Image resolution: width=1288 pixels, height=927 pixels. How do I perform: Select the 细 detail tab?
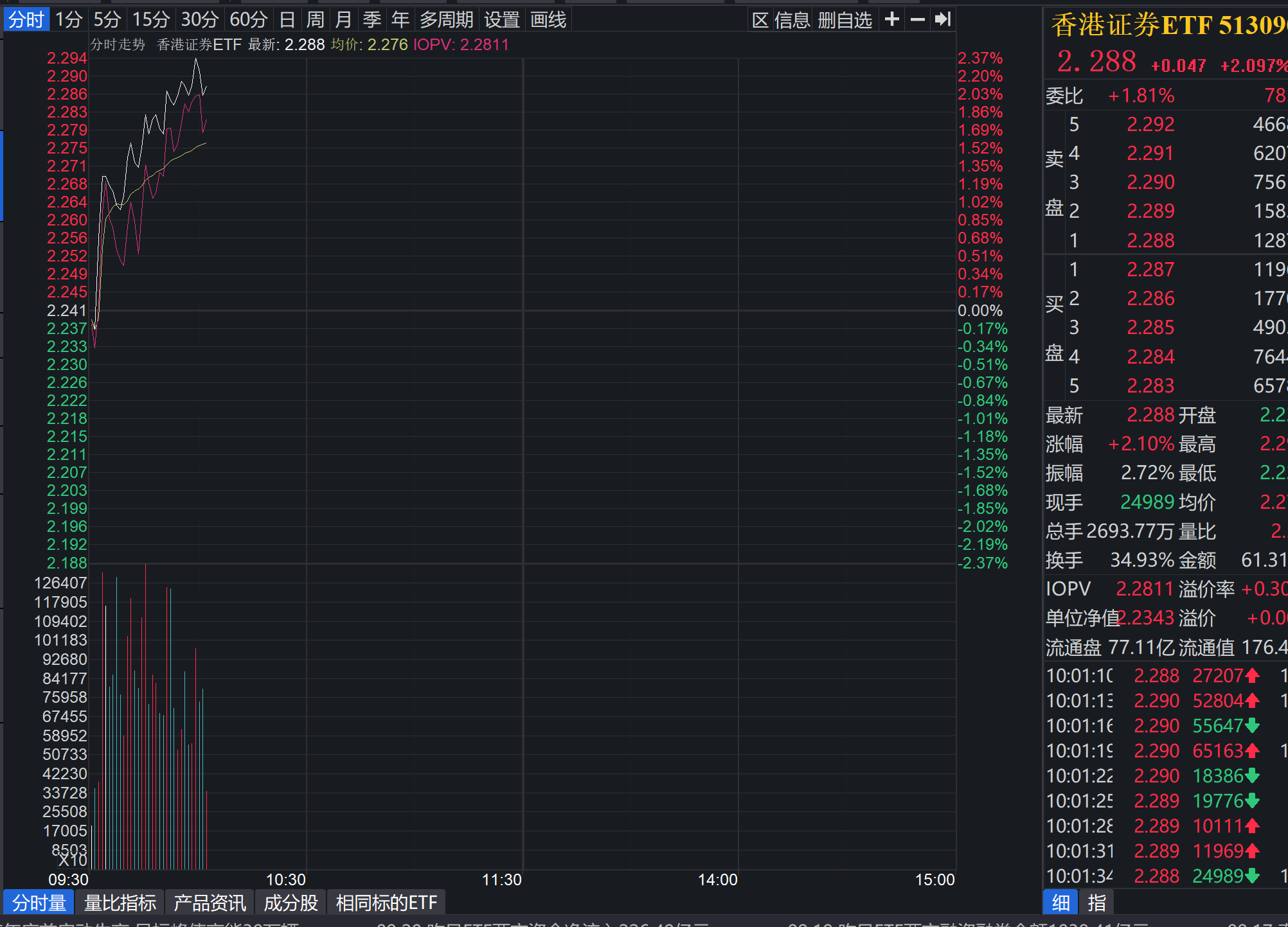click(x=1061, y=903)
